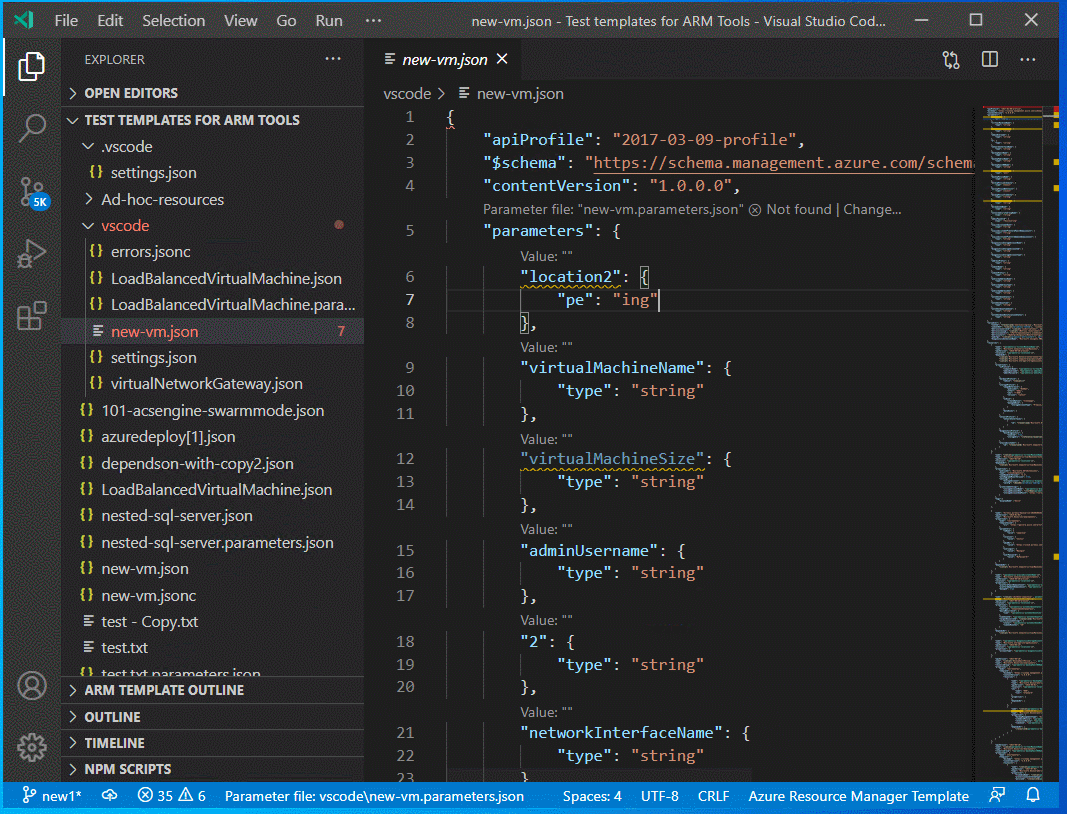Open the Run menu

329,20
